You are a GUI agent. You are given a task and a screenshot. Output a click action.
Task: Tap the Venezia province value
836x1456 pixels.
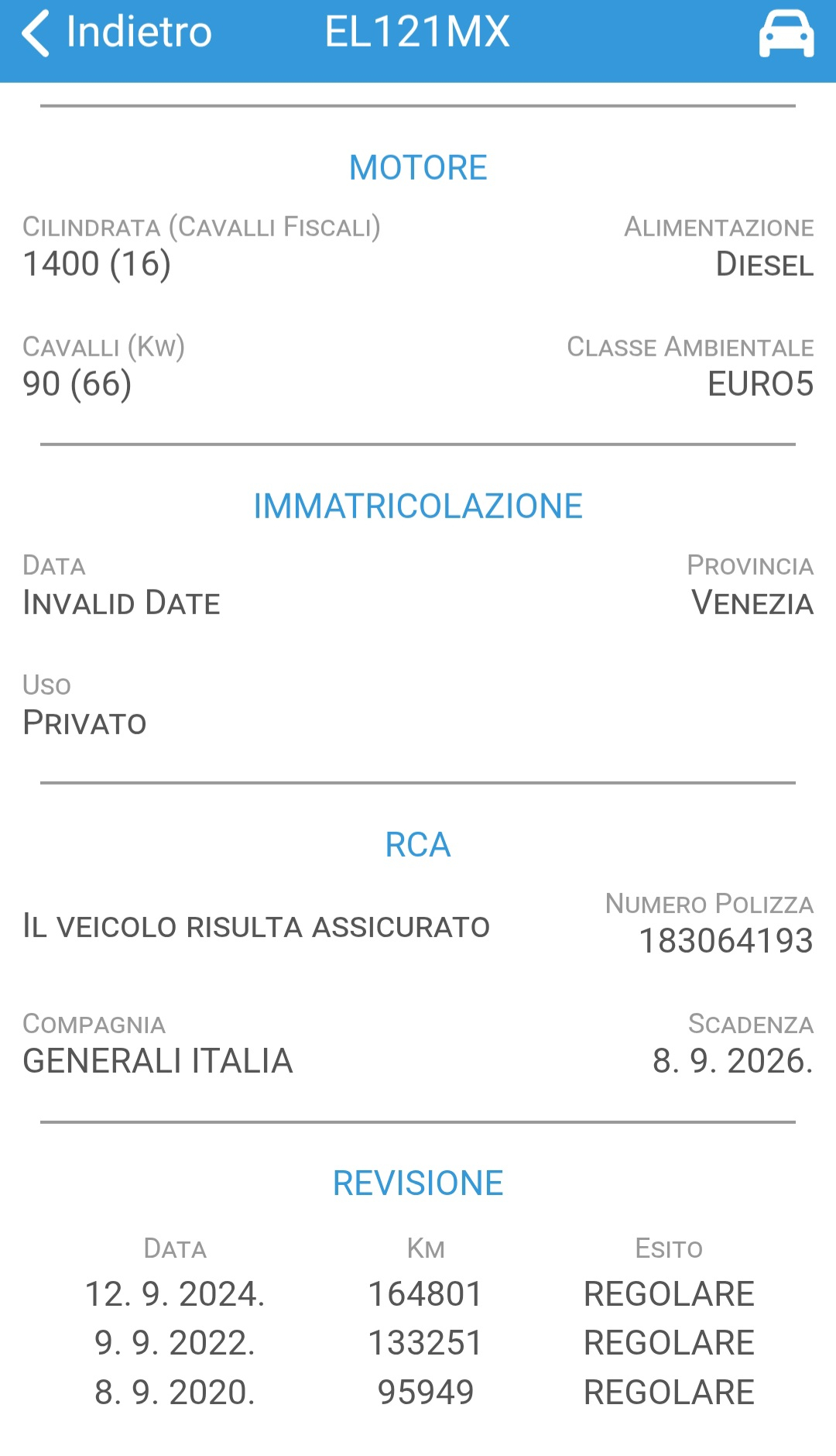point(752,603)
